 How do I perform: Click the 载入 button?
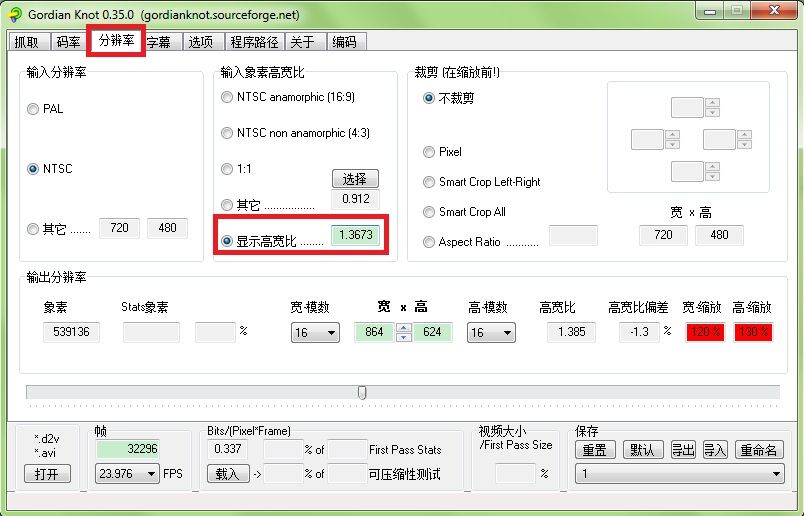click(228, 474)
